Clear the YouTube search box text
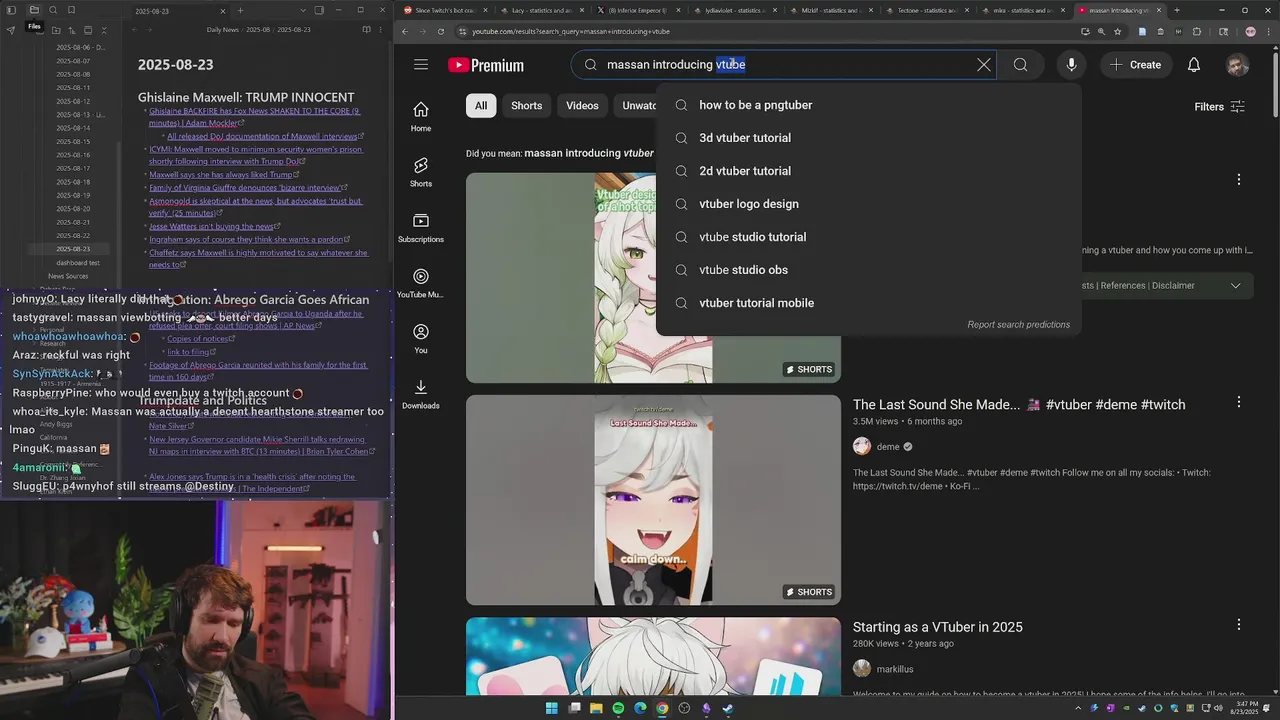The height and width of the screenshot is (720, 1280). click(984, 65)
